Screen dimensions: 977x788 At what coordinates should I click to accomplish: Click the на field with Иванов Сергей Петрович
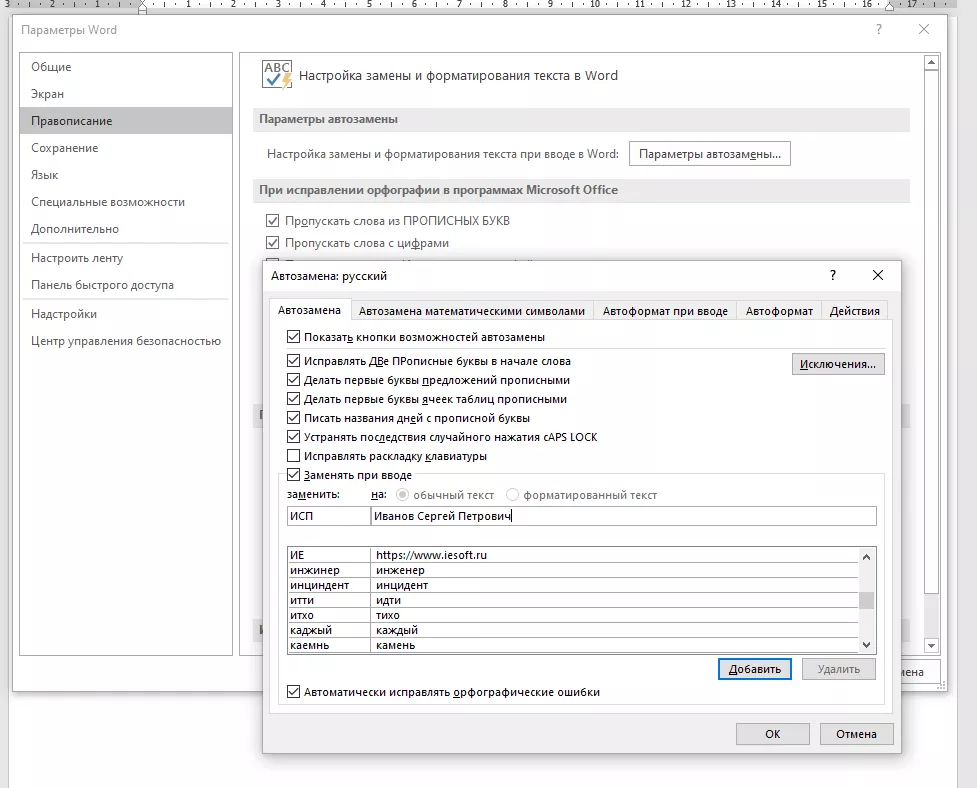coord(623,516)
